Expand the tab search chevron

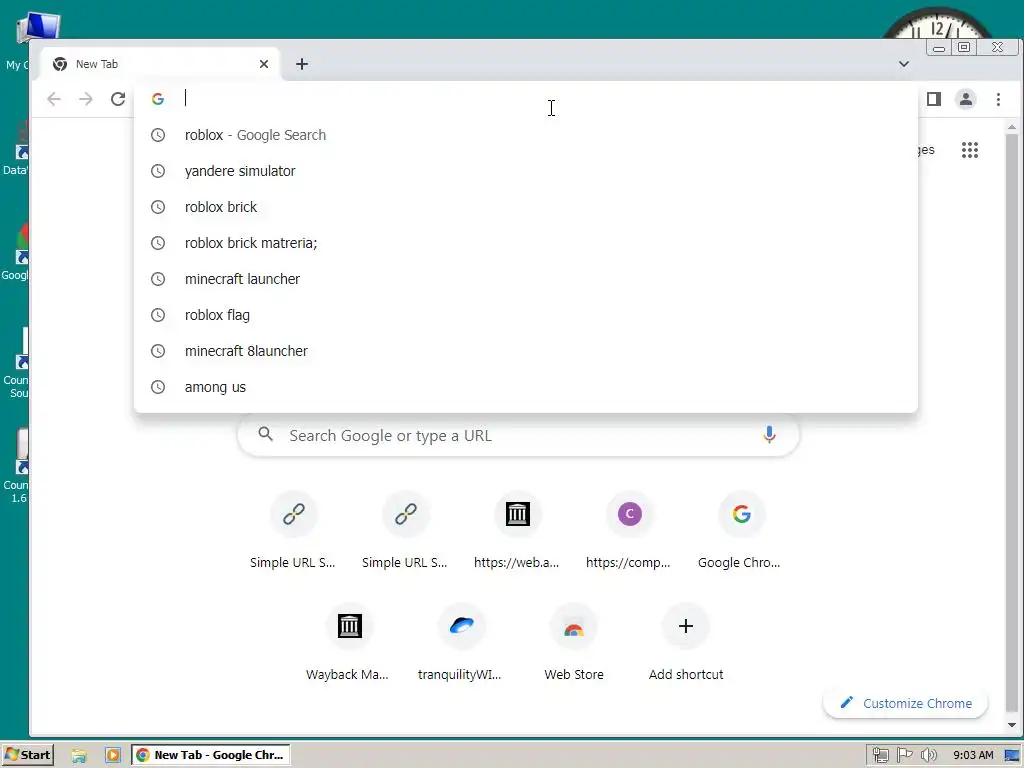pos(904,64)
